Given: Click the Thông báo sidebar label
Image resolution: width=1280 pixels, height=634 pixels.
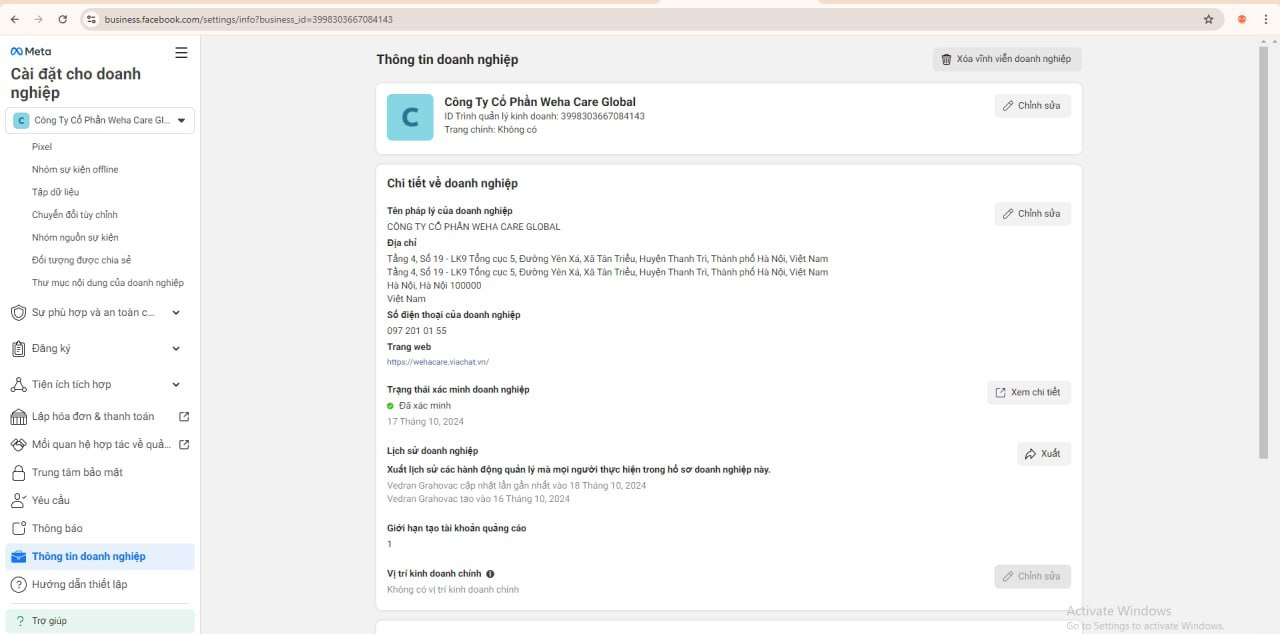Looking at the screenshot, I should click(57, 529).
